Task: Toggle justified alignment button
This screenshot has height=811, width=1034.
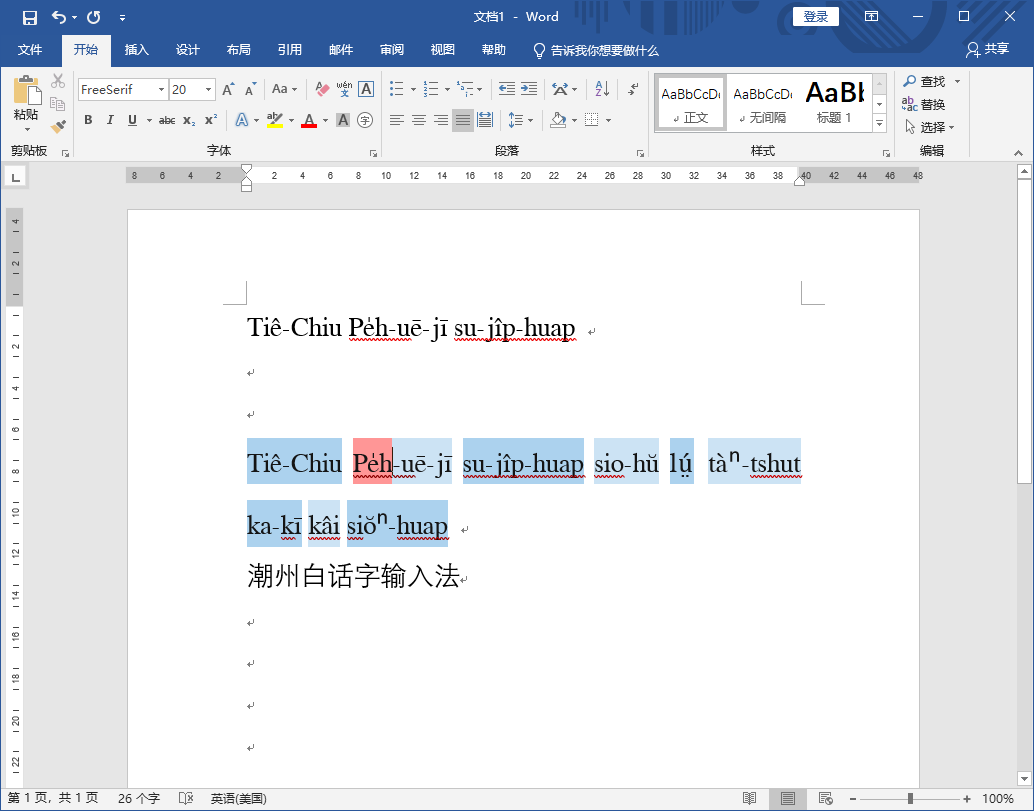Action: pyautogui.click(x=463, y=120)
